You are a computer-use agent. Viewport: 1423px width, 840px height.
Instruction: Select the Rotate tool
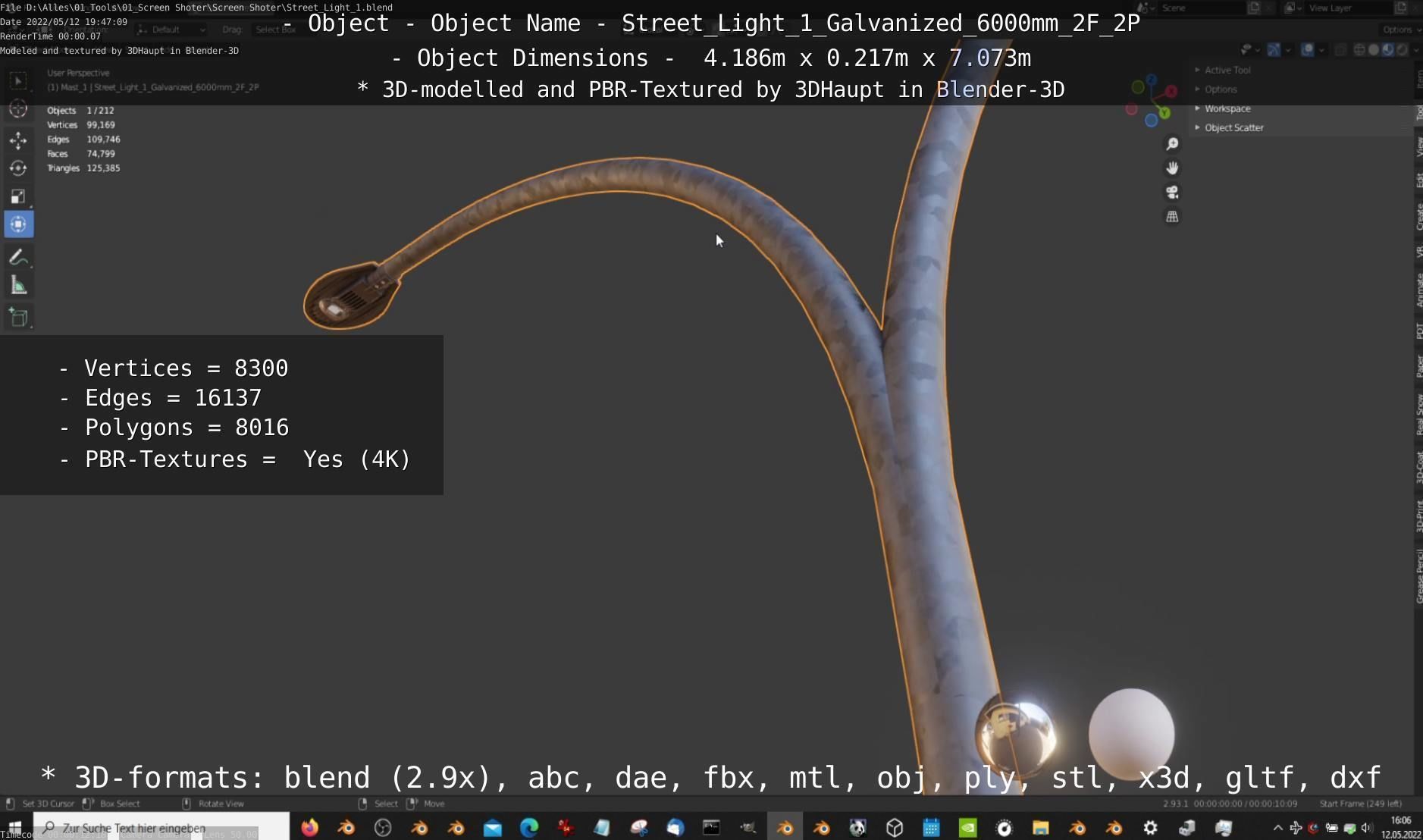click(19, 168)
